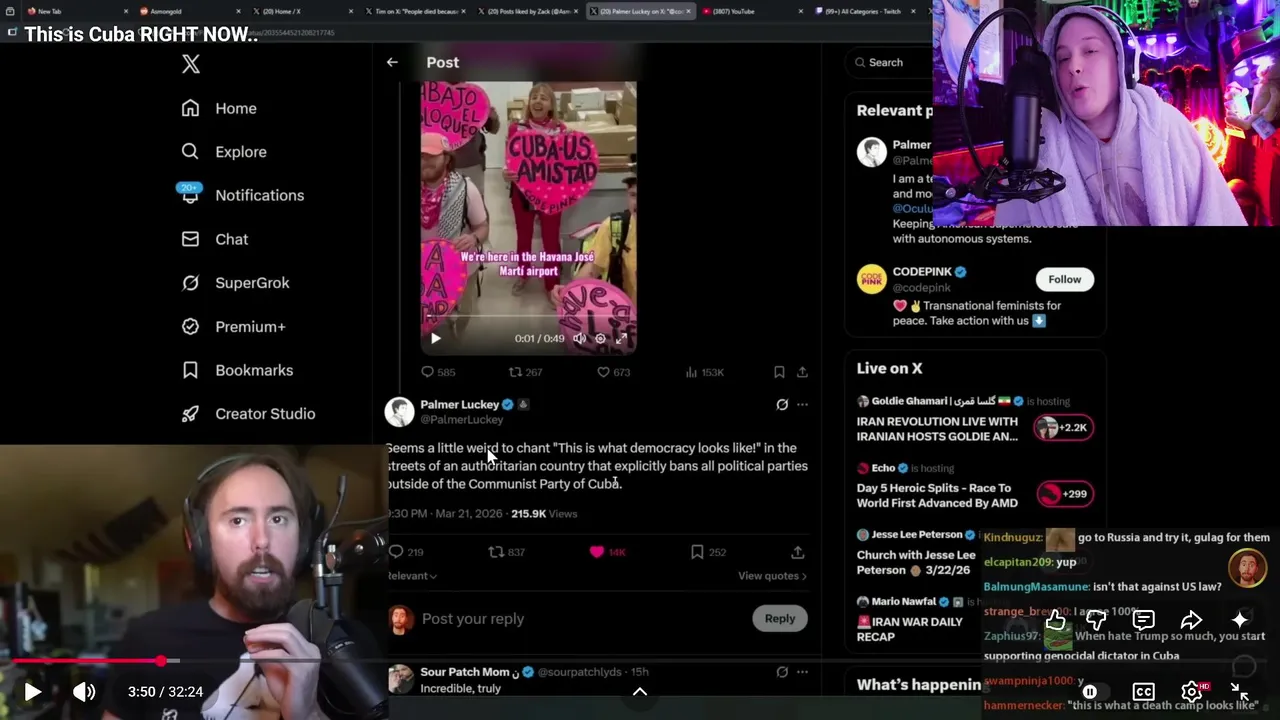Viewport: 1280px width, 720px height.
Task: Play the YouTube video
Action: pos(32,691)
